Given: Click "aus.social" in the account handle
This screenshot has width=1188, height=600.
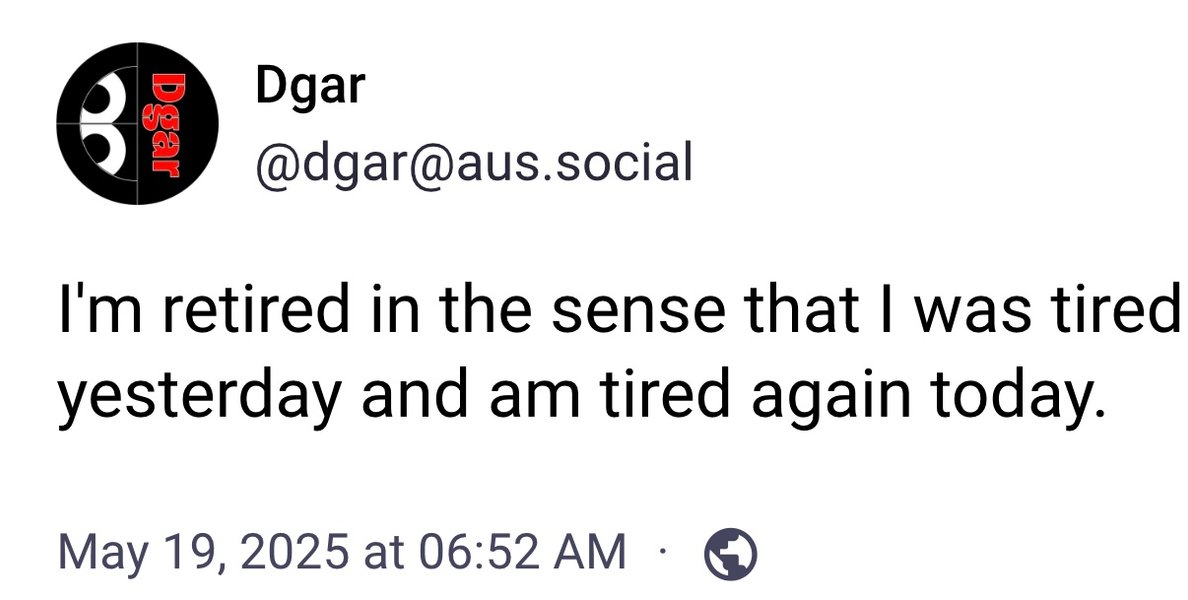Looking at the screenshot, I should (574, 162).
